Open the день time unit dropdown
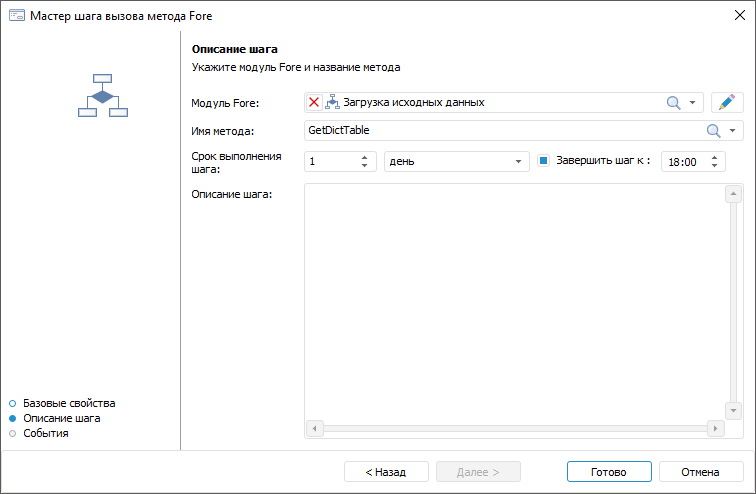 [519, 161]
